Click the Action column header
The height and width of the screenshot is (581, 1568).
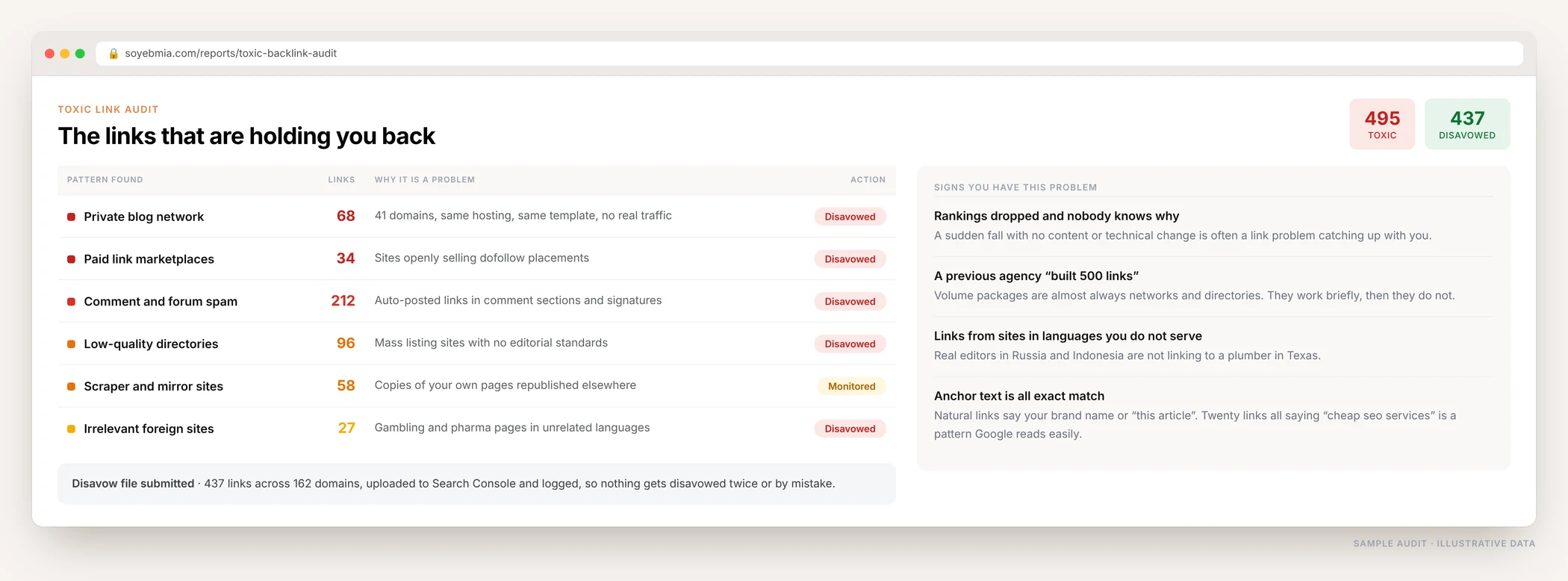[x=868, y=180]
